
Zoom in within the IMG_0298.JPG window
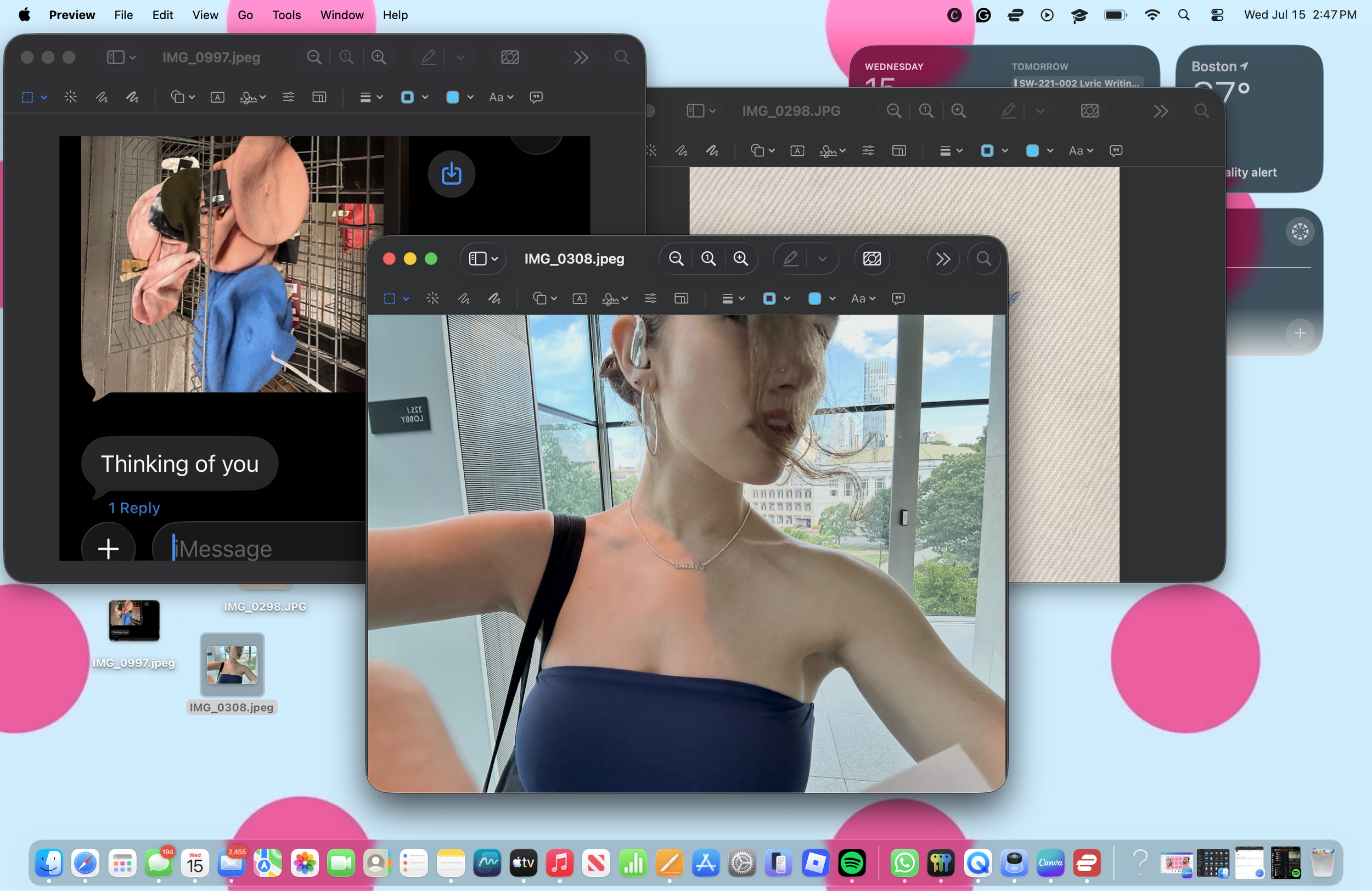(x=959, y=111)
